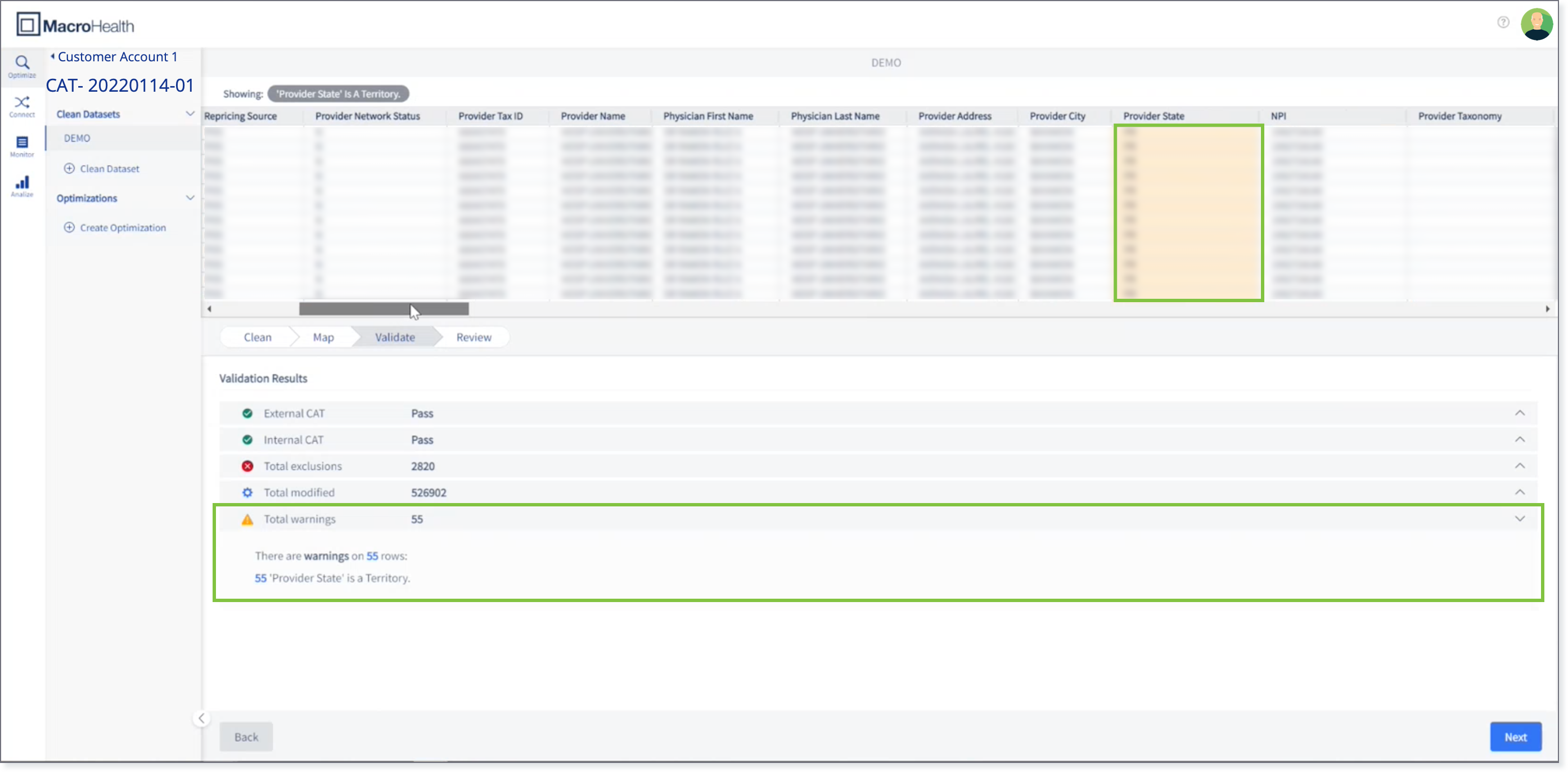Select the Validate step
The height and width of the screenshot is (772, 1568).
coord(394,337)
